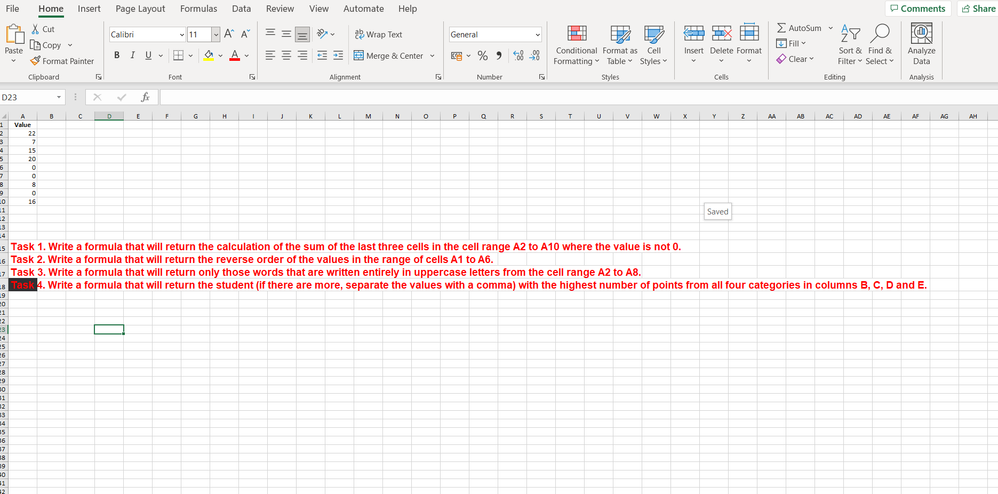Insert function with fx button
The height and width of the screenshot is (494, 998).
tap(146, 97)
